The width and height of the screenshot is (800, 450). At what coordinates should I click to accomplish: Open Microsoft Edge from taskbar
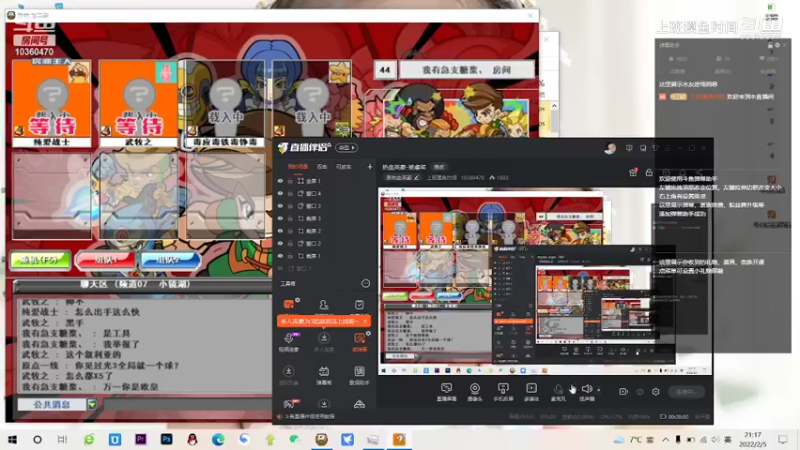pyautogui.click(x=218, y=439)
